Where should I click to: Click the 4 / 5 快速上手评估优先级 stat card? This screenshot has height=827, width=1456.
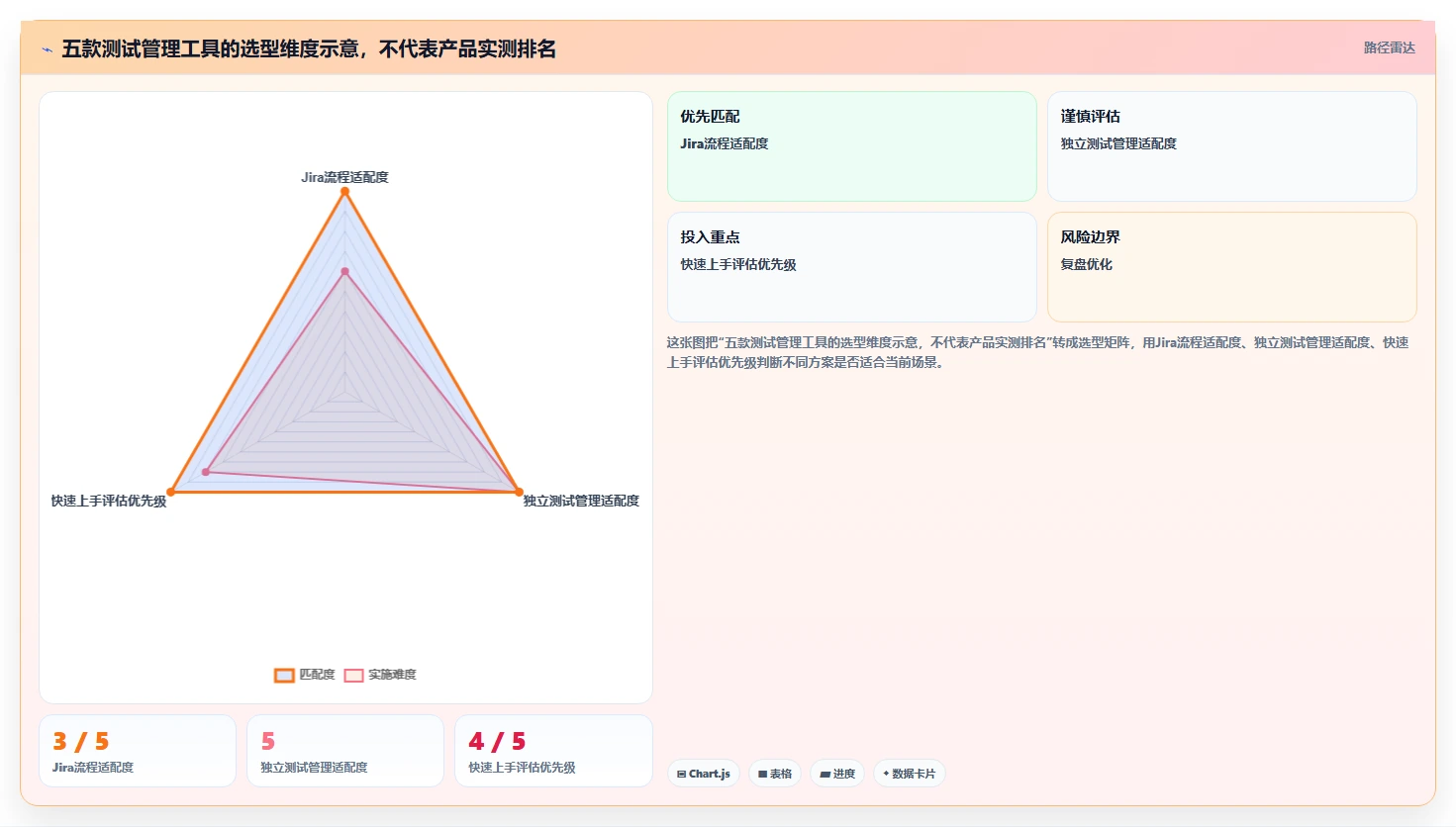click(553, 751)
